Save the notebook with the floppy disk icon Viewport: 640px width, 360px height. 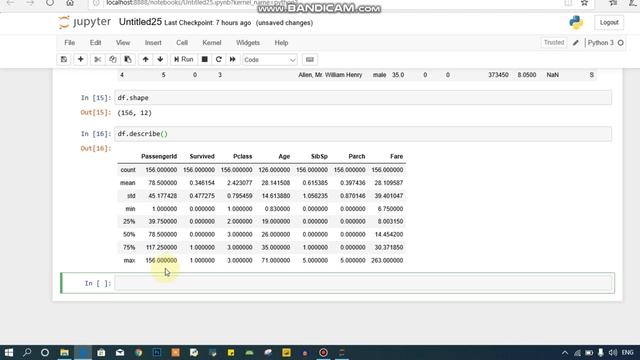coord(64,60)
